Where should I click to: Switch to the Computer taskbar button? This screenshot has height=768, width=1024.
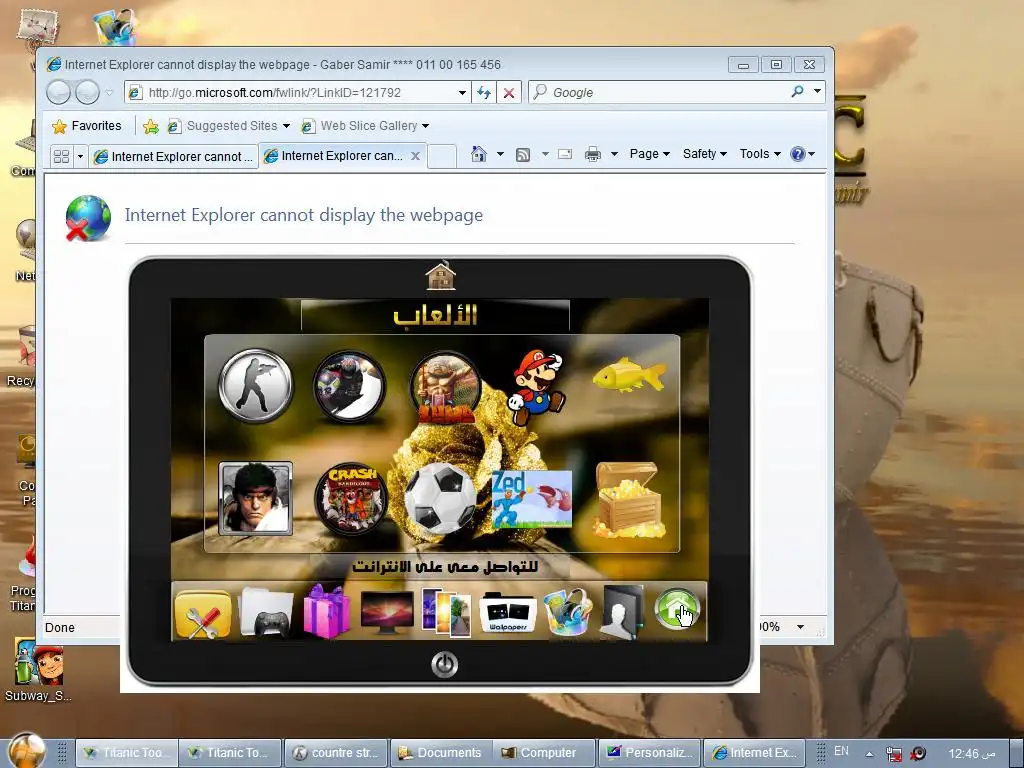(545, 753)
